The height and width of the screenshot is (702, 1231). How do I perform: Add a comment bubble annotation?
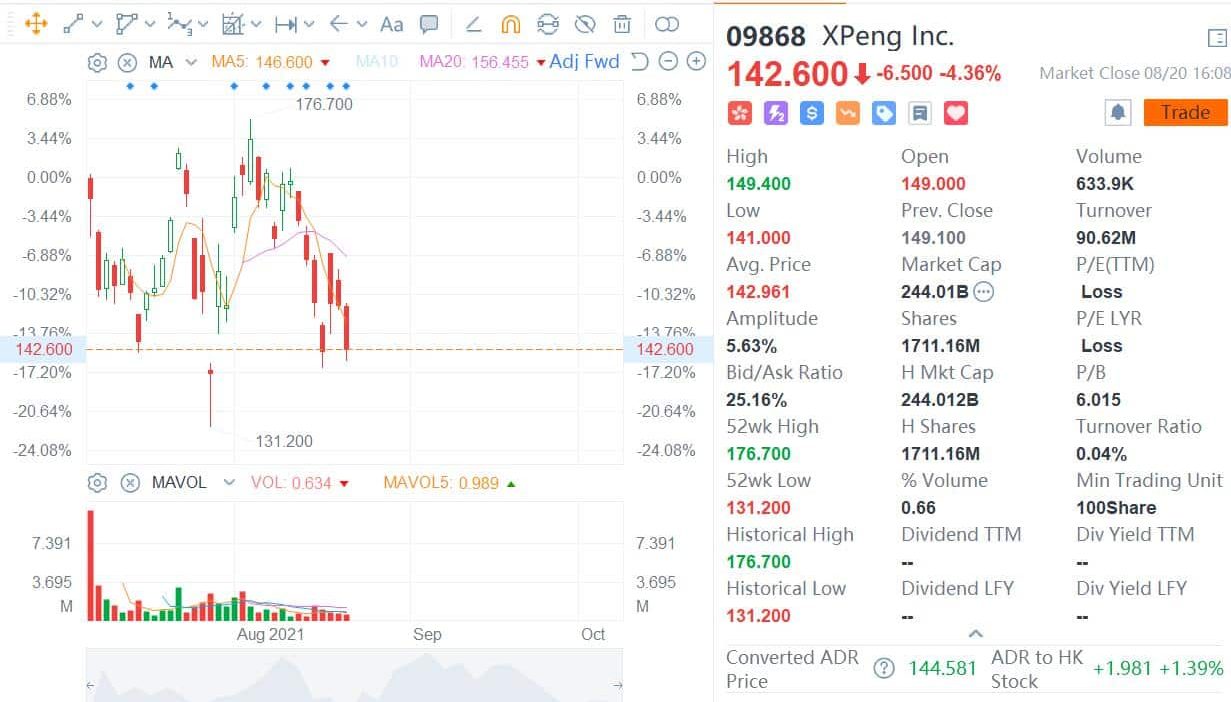point(429,24)
